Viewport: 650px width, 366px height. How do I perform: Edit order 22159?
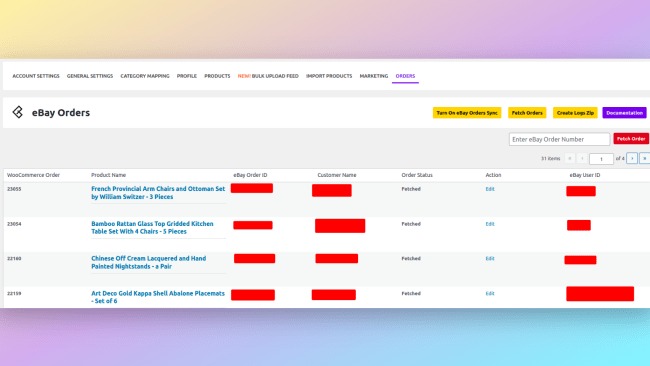pos(490,293)
